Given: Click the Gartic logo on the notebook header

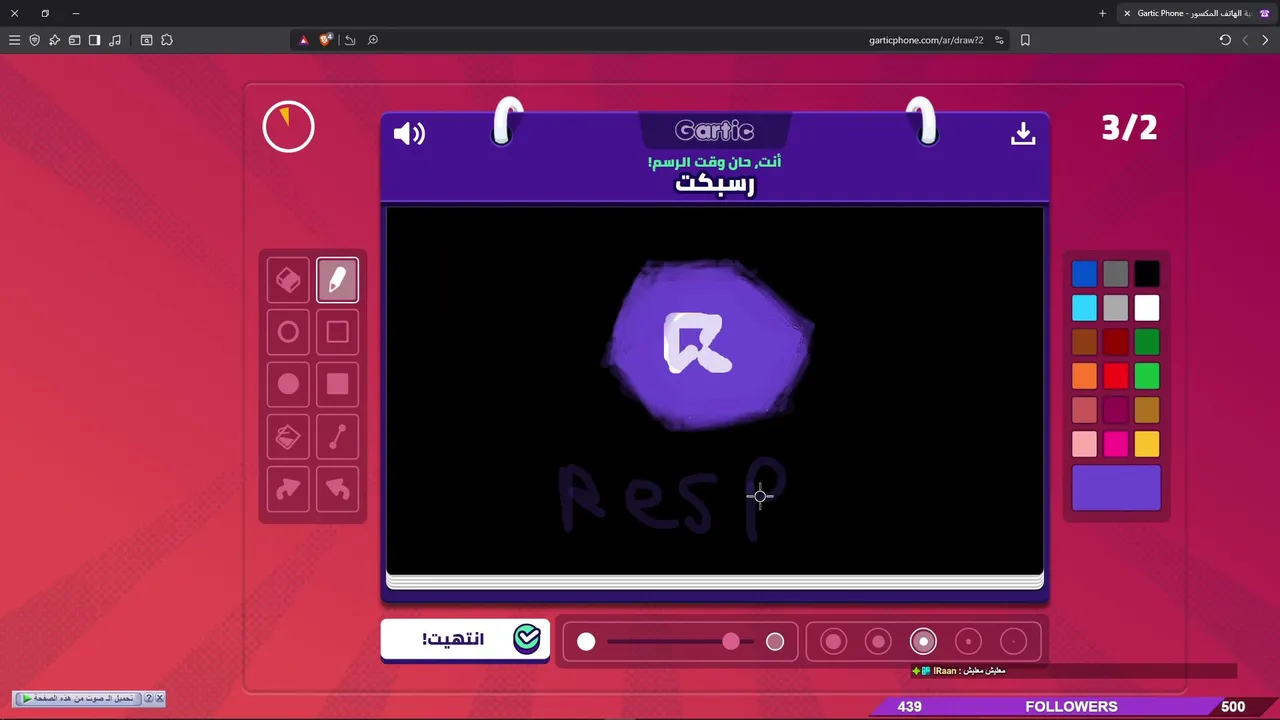Looking at the screenshot, I should point(714,131).
